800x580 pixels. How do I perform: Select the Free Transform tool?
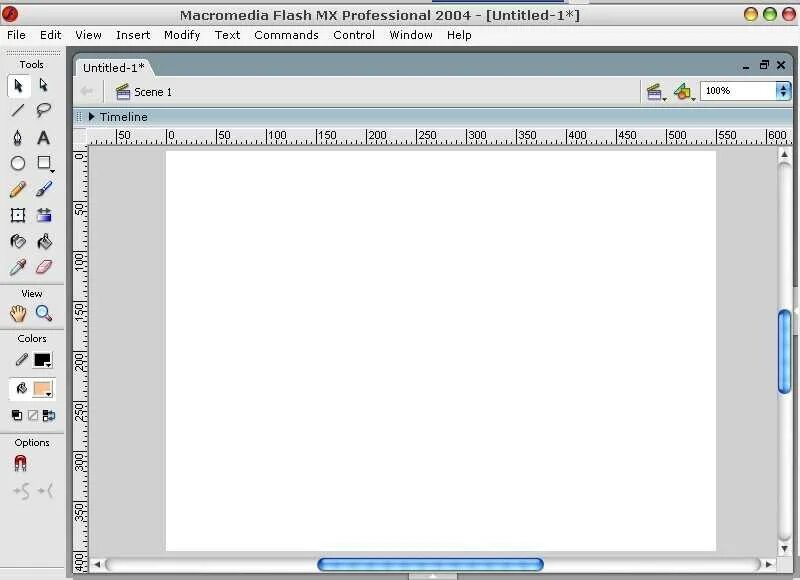click(x=18, y=215)
